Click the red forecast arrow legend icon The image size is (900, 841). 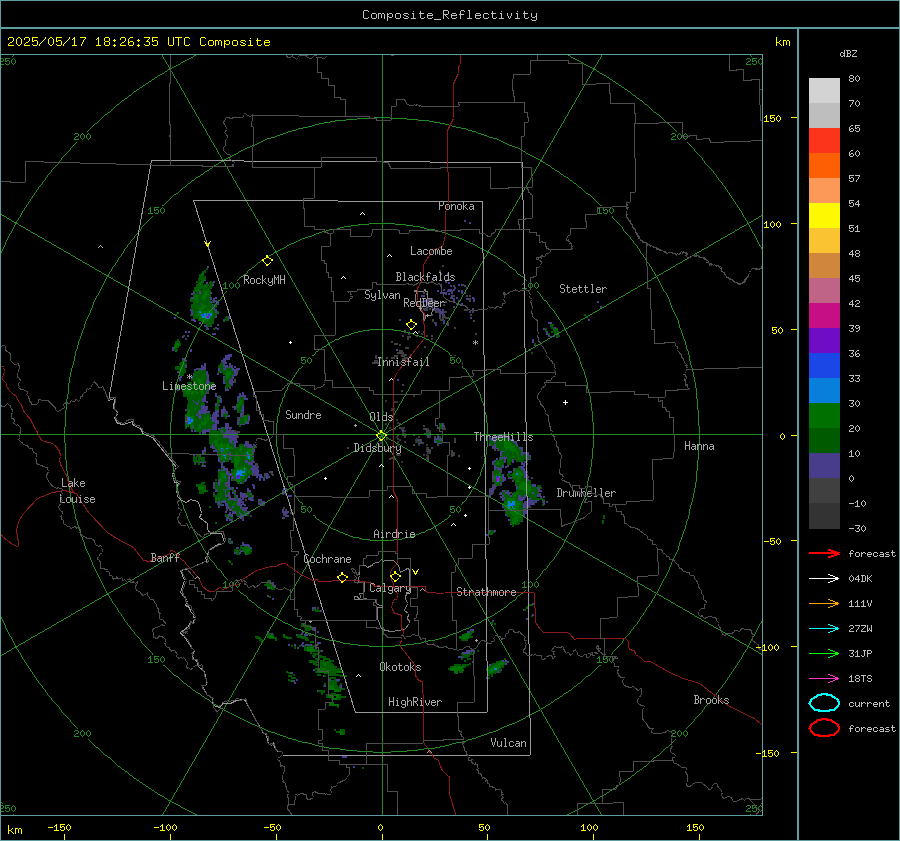coord(824,553)
